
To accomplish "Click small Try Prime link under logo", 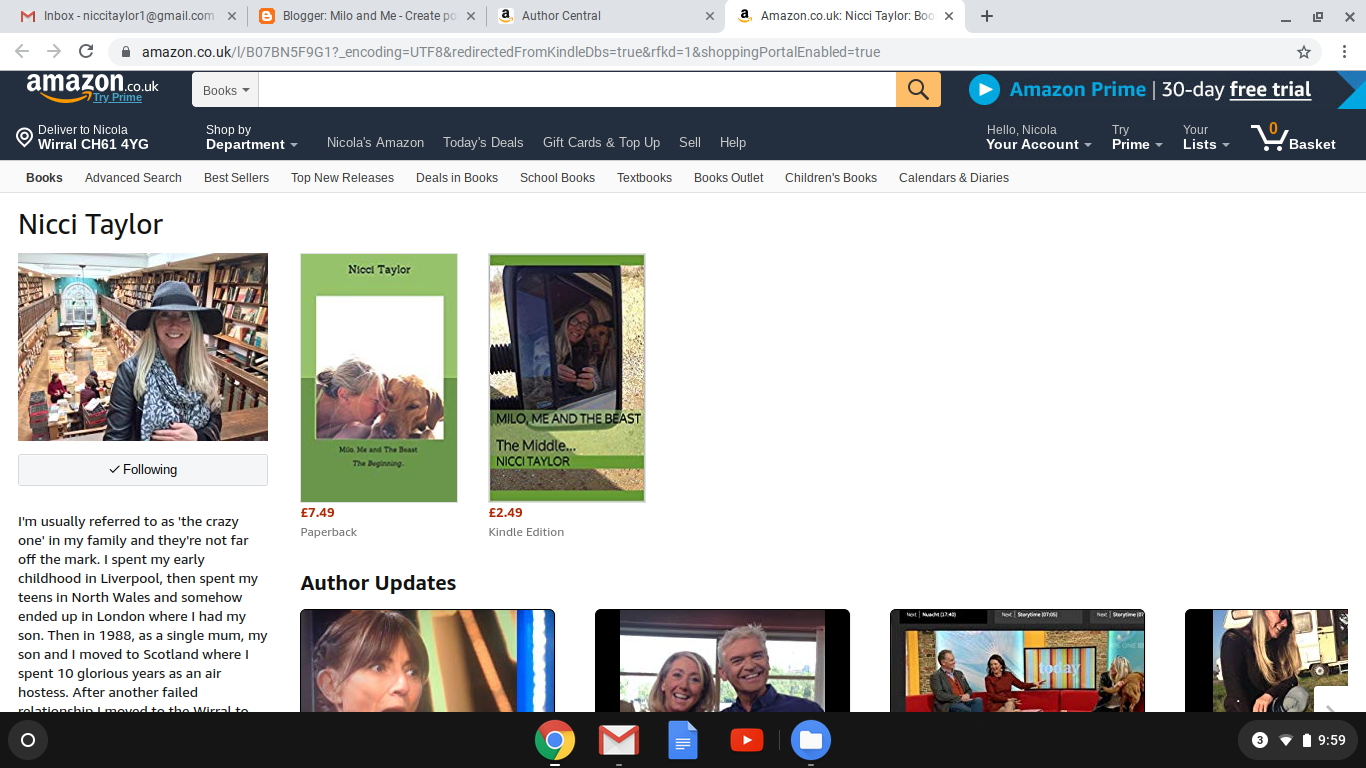I will click(118, 98).
